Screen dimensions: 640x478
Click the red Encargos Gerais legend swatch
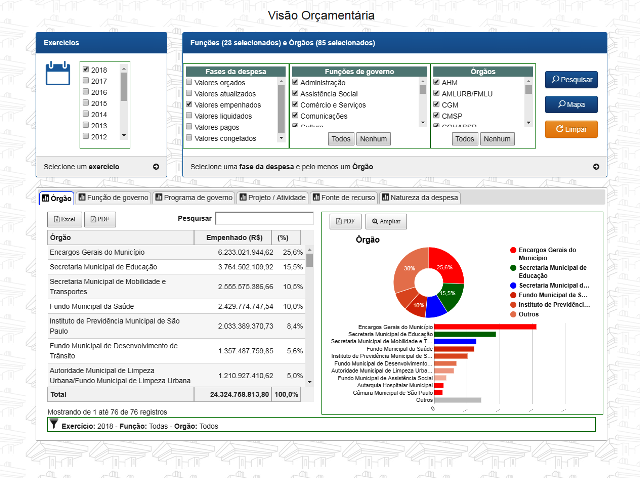[x=513, y=249]
